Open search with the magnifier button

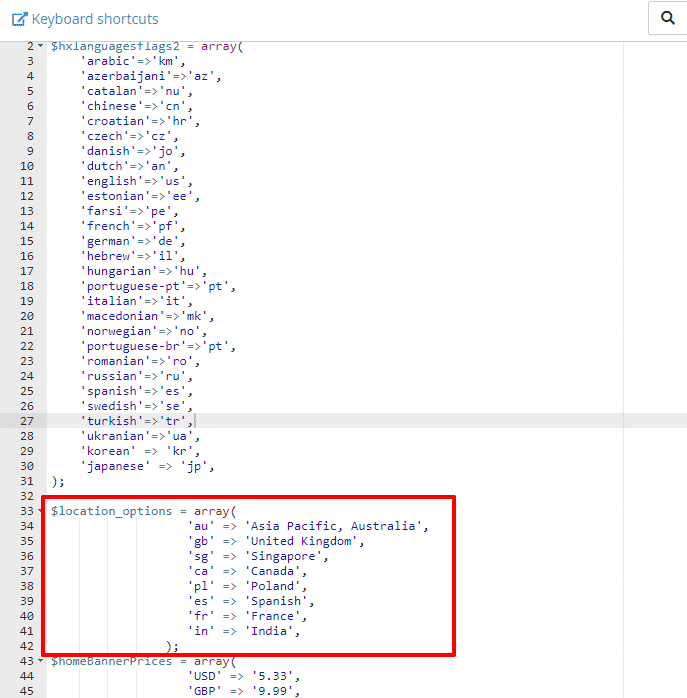click(667, 19)
